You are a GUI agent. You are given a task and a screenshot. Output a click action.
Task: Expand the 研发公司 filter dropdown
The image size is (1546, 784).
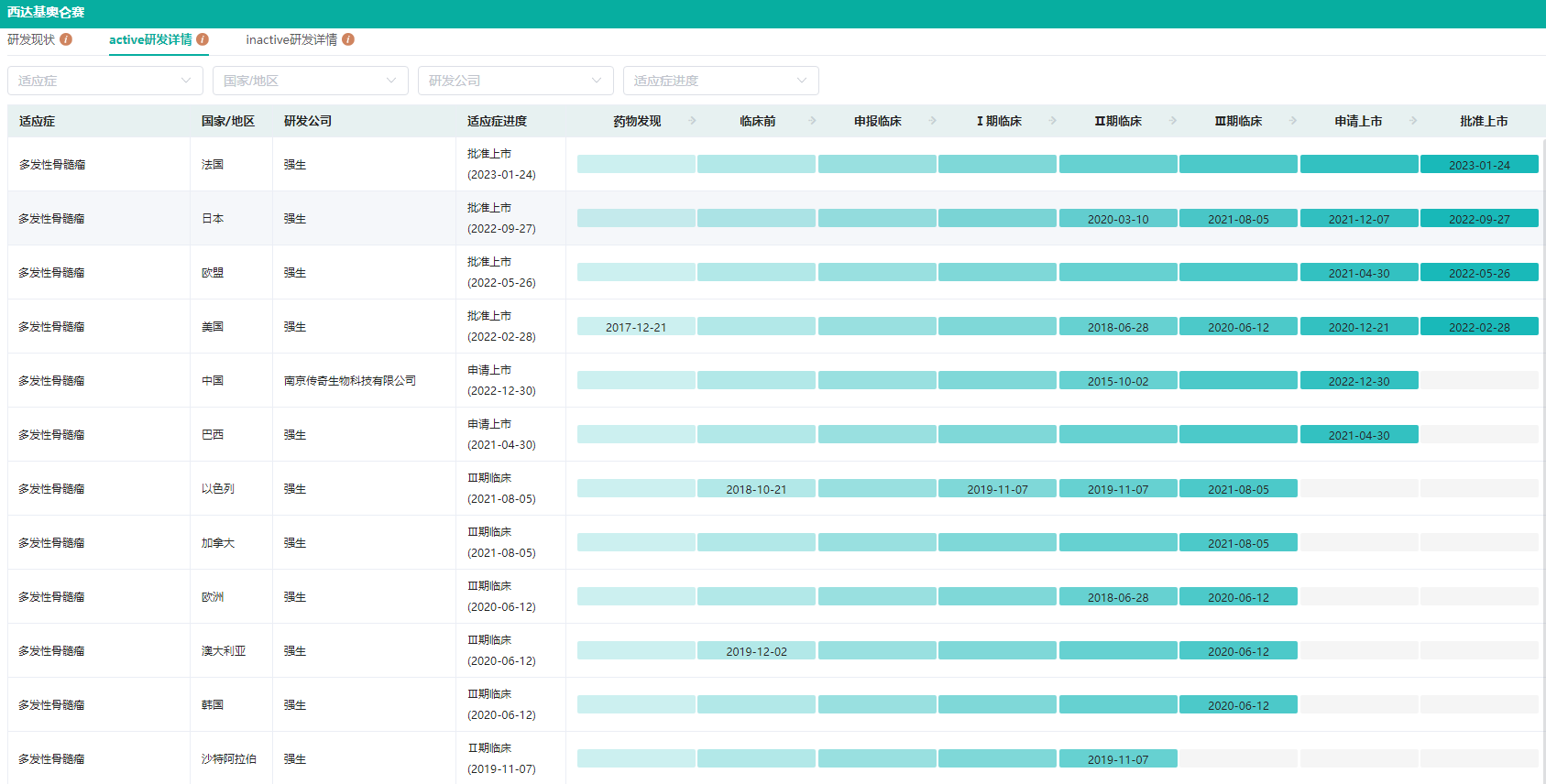click(x=516, y=81)
